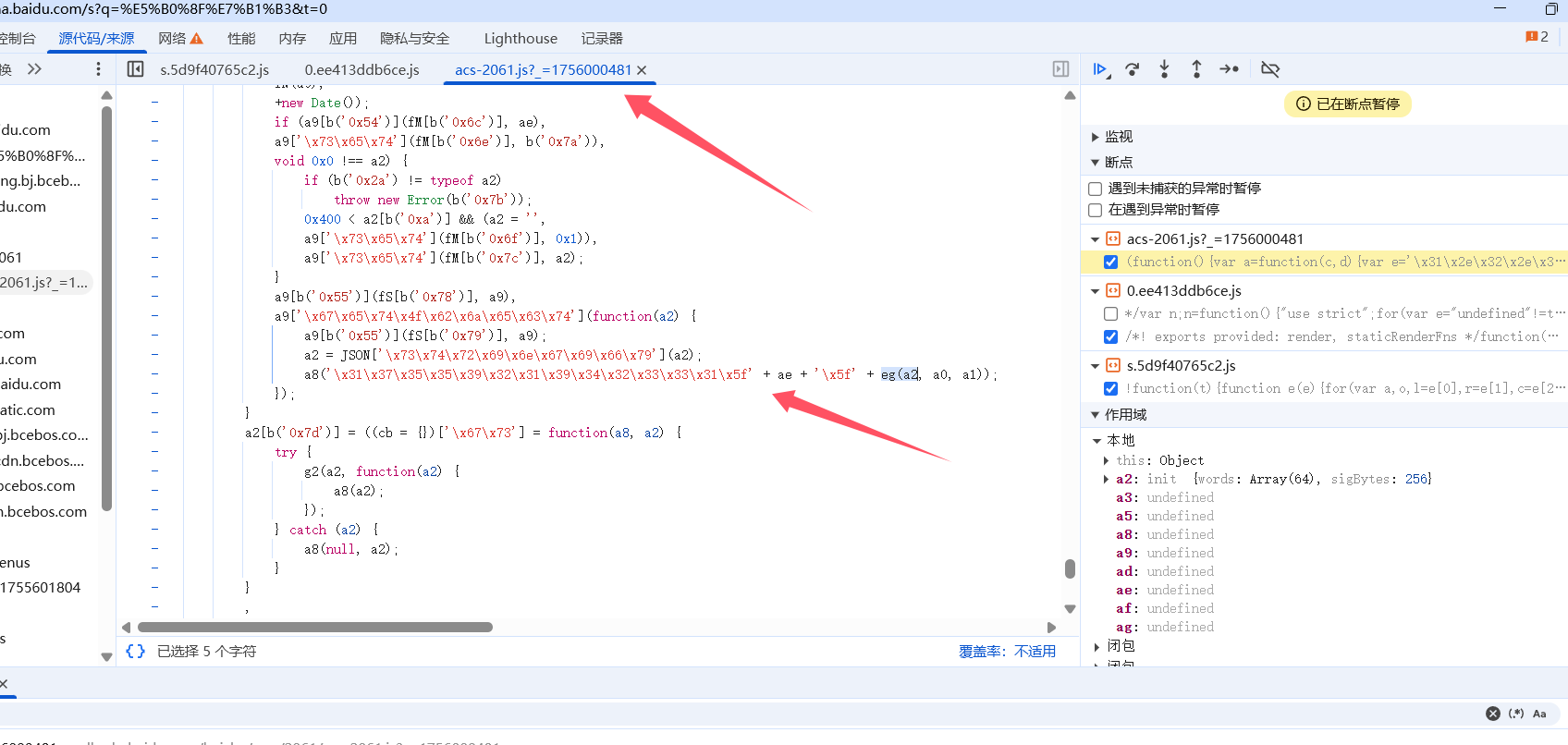The image size is (1568, 745).
Task: Uncheck the 'exports provided: render' breakpoint
Action: pyautogui.click(x=1110, y=337)
